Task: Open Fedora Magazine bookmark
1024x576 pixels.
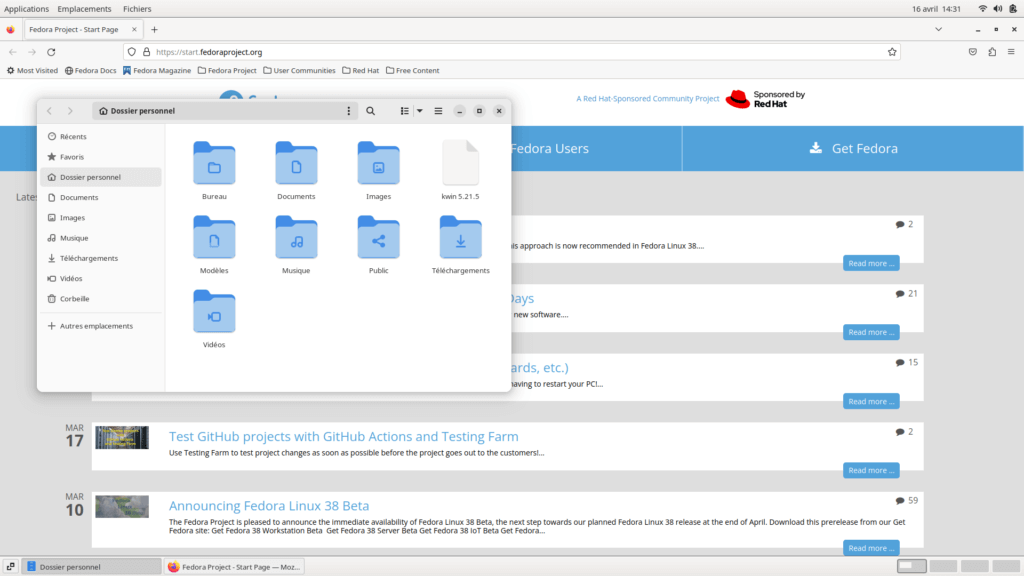Action: [x=157, y=71]
